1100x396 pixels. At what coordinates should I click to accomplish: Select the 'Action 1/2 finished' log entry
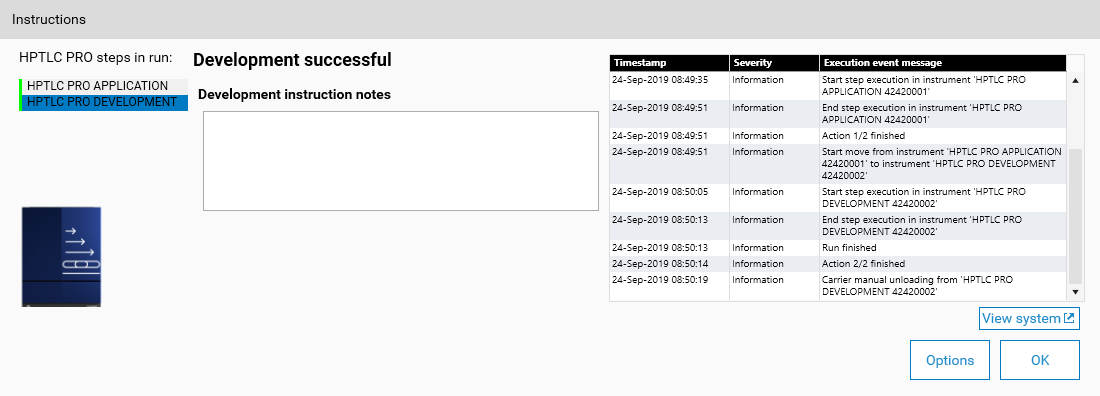tap(838, 136)
